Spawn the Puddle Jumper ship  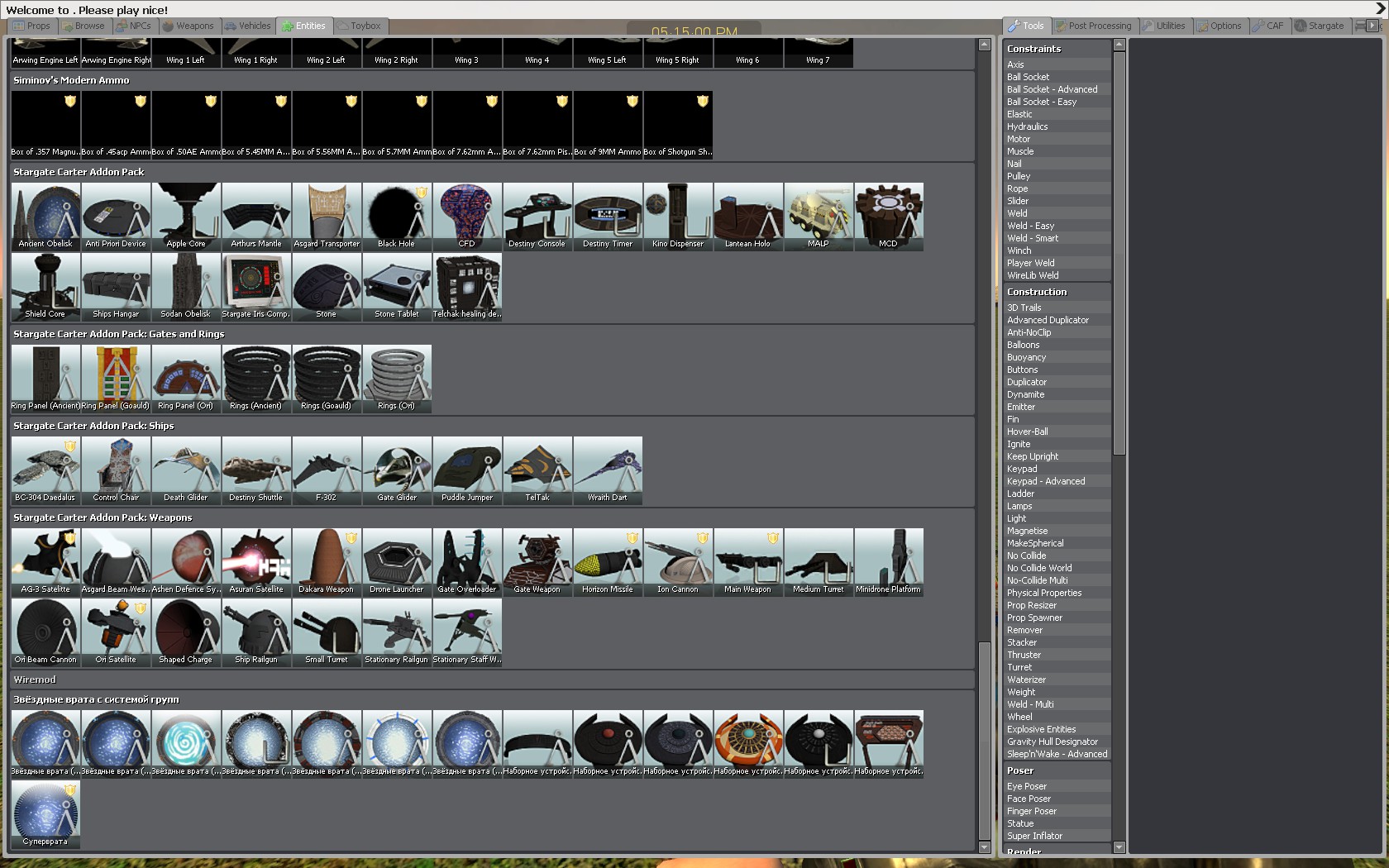(x=467, y=469)
